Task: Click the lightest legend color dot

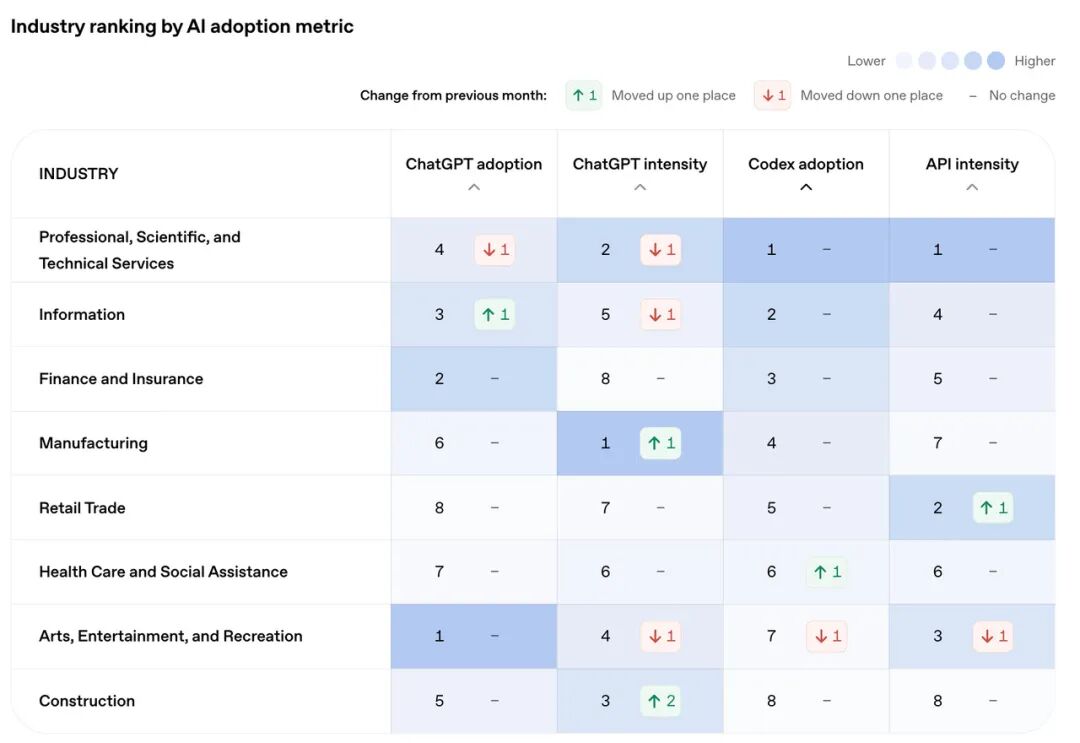Action: pos(904,61)
